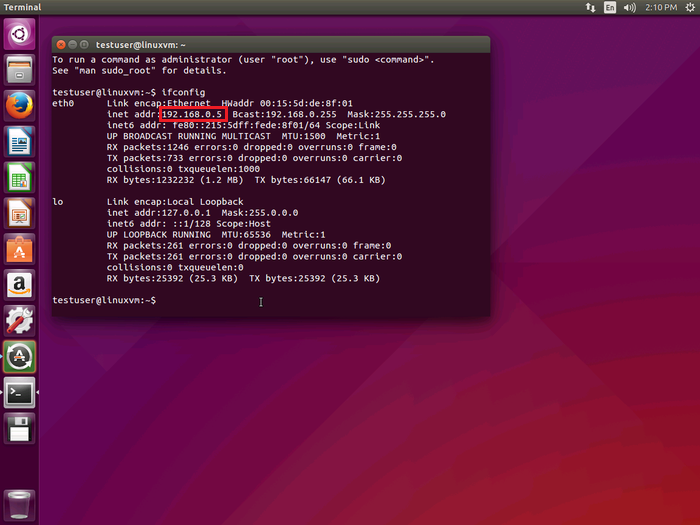This screenshot has height=525, width=700.
Task: Launch Firefox web browser
Action: (19, 106)
